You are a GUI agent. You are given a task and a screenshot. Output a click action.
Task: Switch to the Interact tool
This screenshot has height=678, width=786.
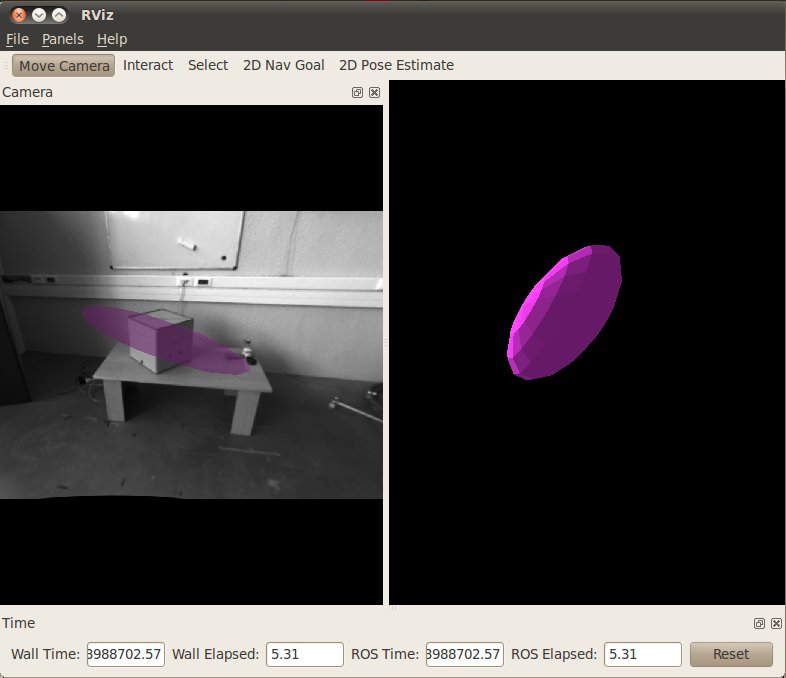point(148,65)
